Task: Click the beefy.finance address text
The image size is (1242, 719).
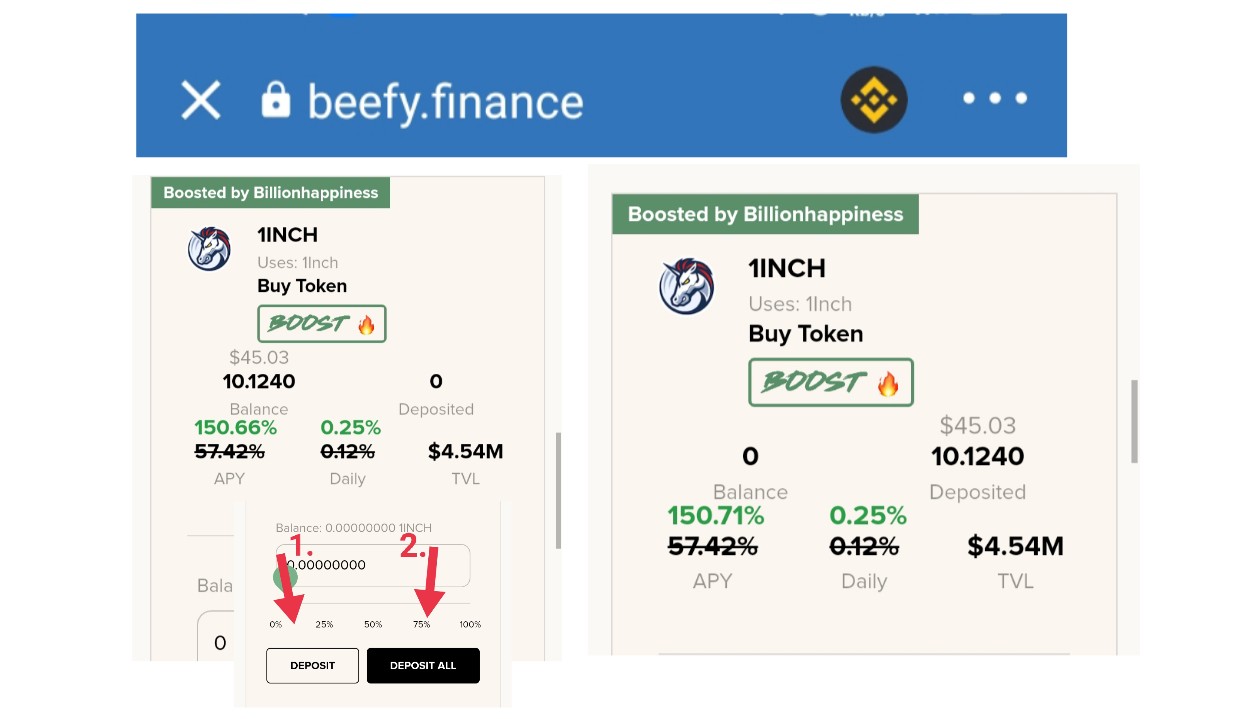Action: (445, 102)
